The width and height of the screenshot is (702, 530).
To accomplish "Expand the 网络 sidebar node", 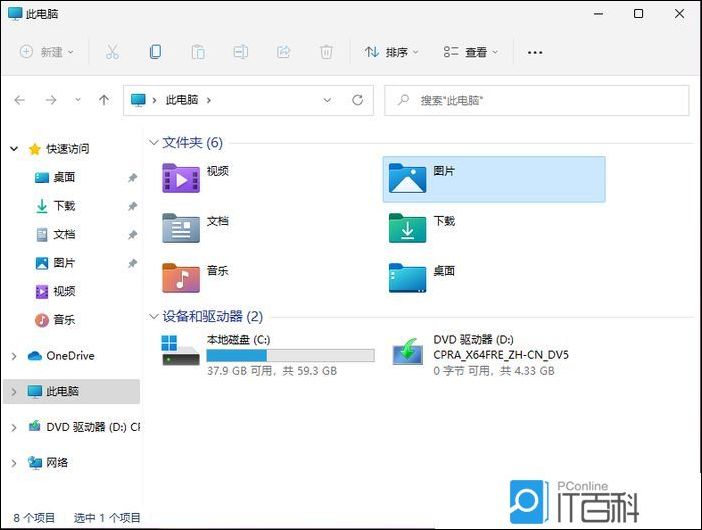I will point(14,463).
